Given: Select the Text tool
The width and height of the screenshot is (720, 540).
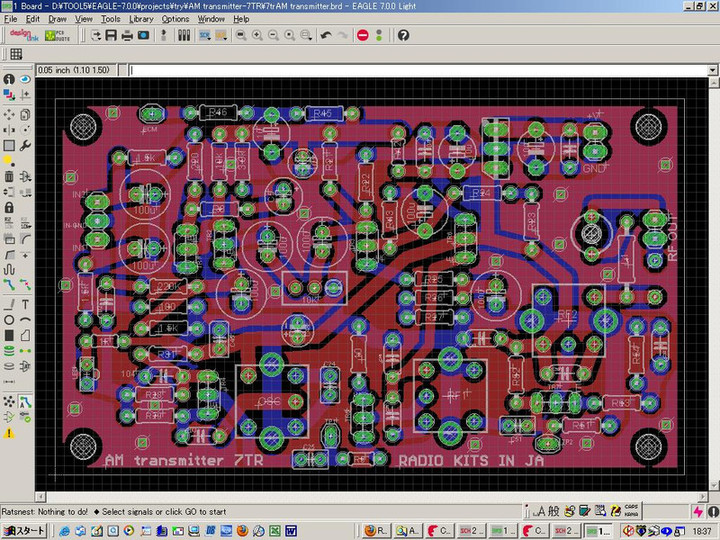Looking at the screenshot, I should point(25,304).
